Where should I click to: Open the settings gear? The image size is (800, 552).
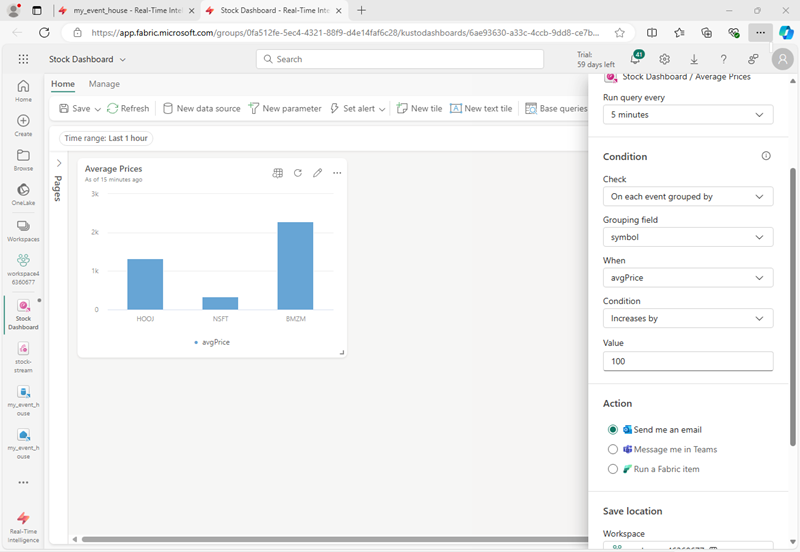(664, 59)
